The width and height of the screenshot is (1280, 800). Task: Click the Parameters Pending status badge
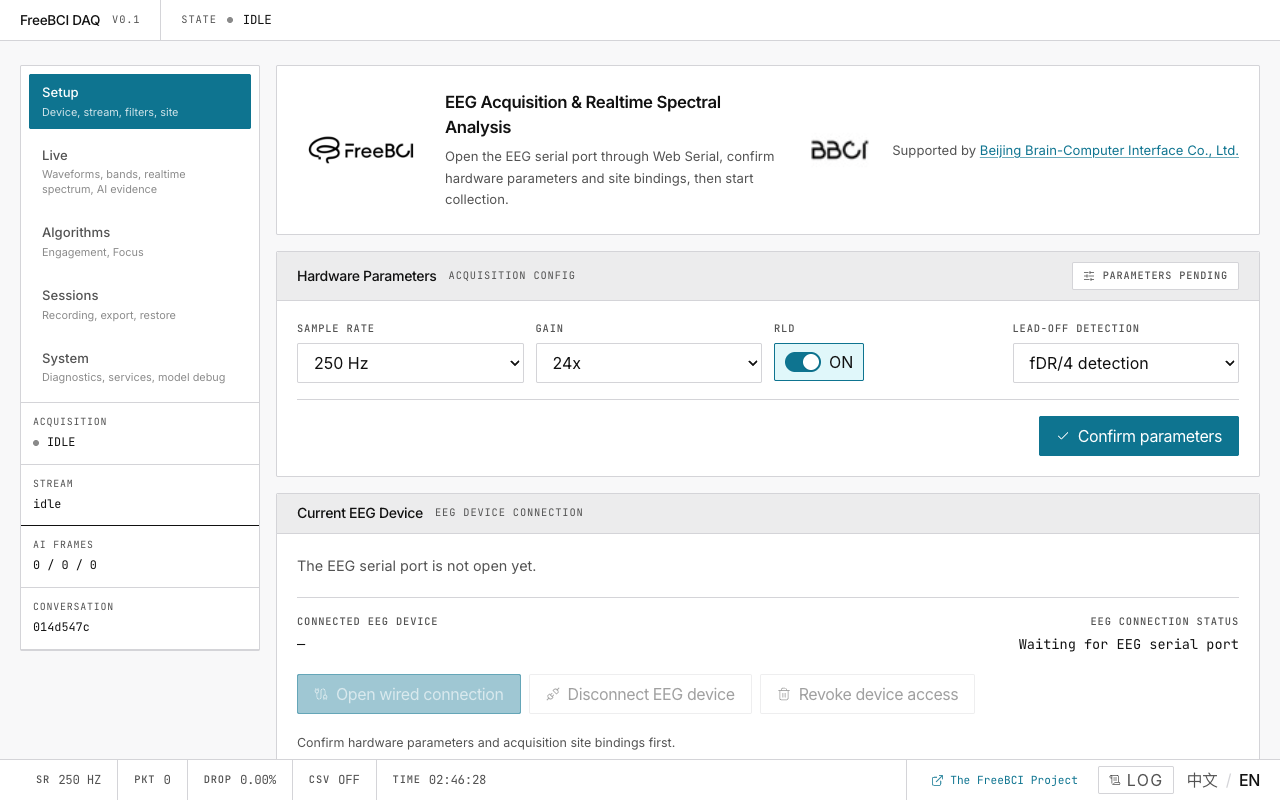pos(1155,276)
